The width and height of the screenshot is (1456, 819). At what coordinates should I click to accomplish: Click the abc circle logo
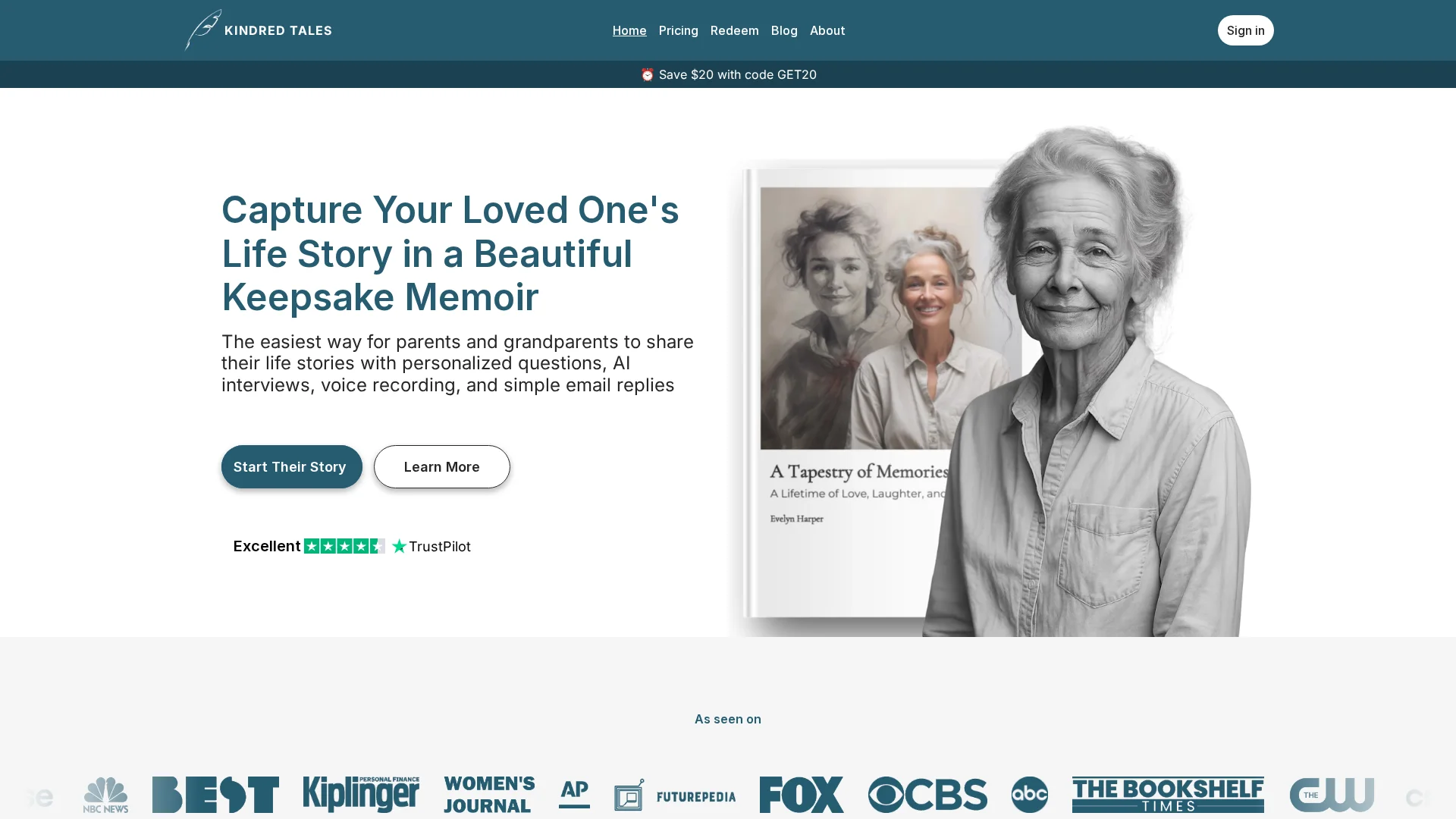tap(1029, 794)
